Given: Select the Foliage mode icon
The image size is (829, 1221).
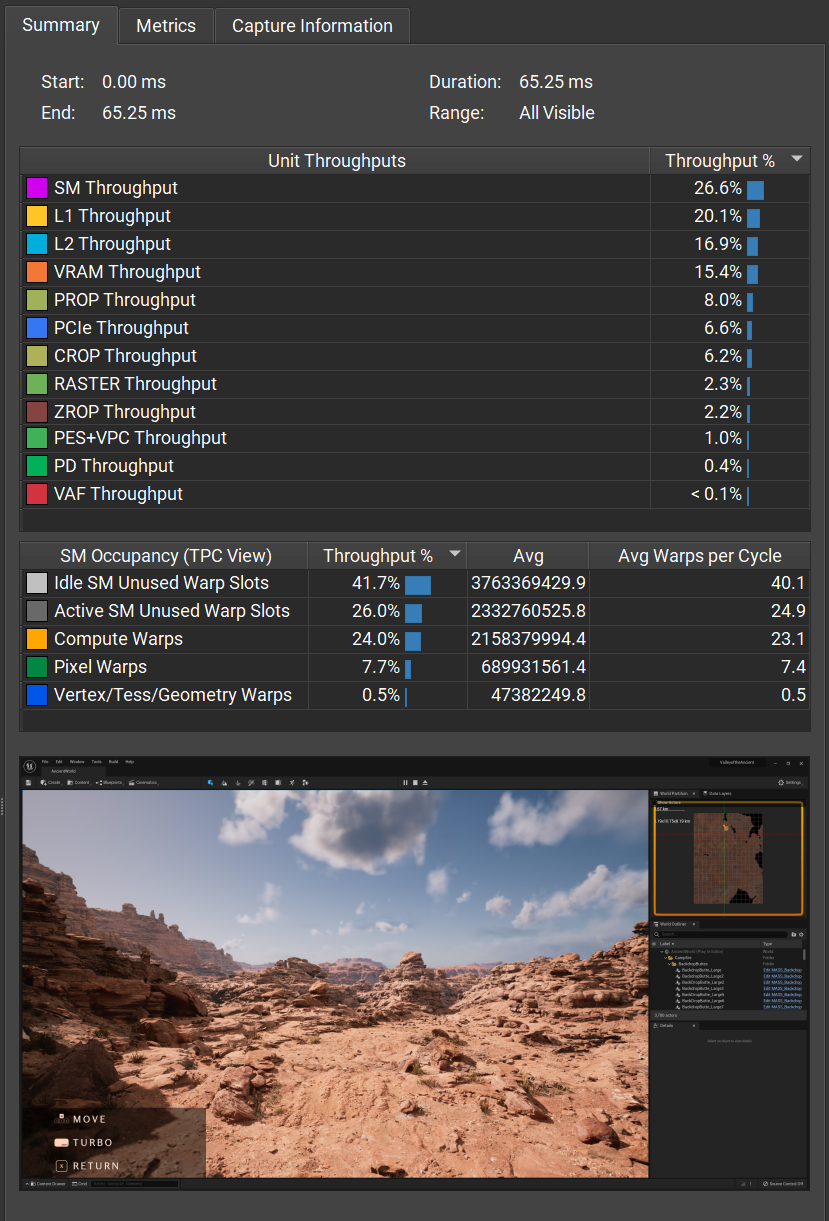Looking at the screenshot, I should [x=238, y=783].
